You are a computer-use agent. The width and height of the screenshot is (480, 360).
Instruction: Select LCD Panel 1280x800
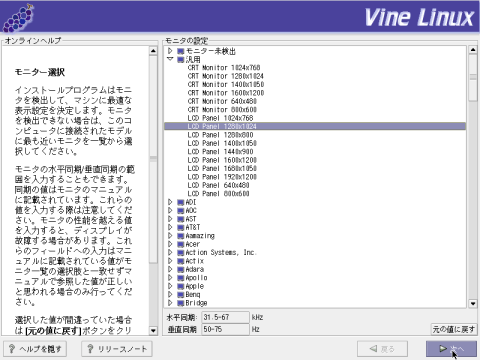(x=220, y=135)
